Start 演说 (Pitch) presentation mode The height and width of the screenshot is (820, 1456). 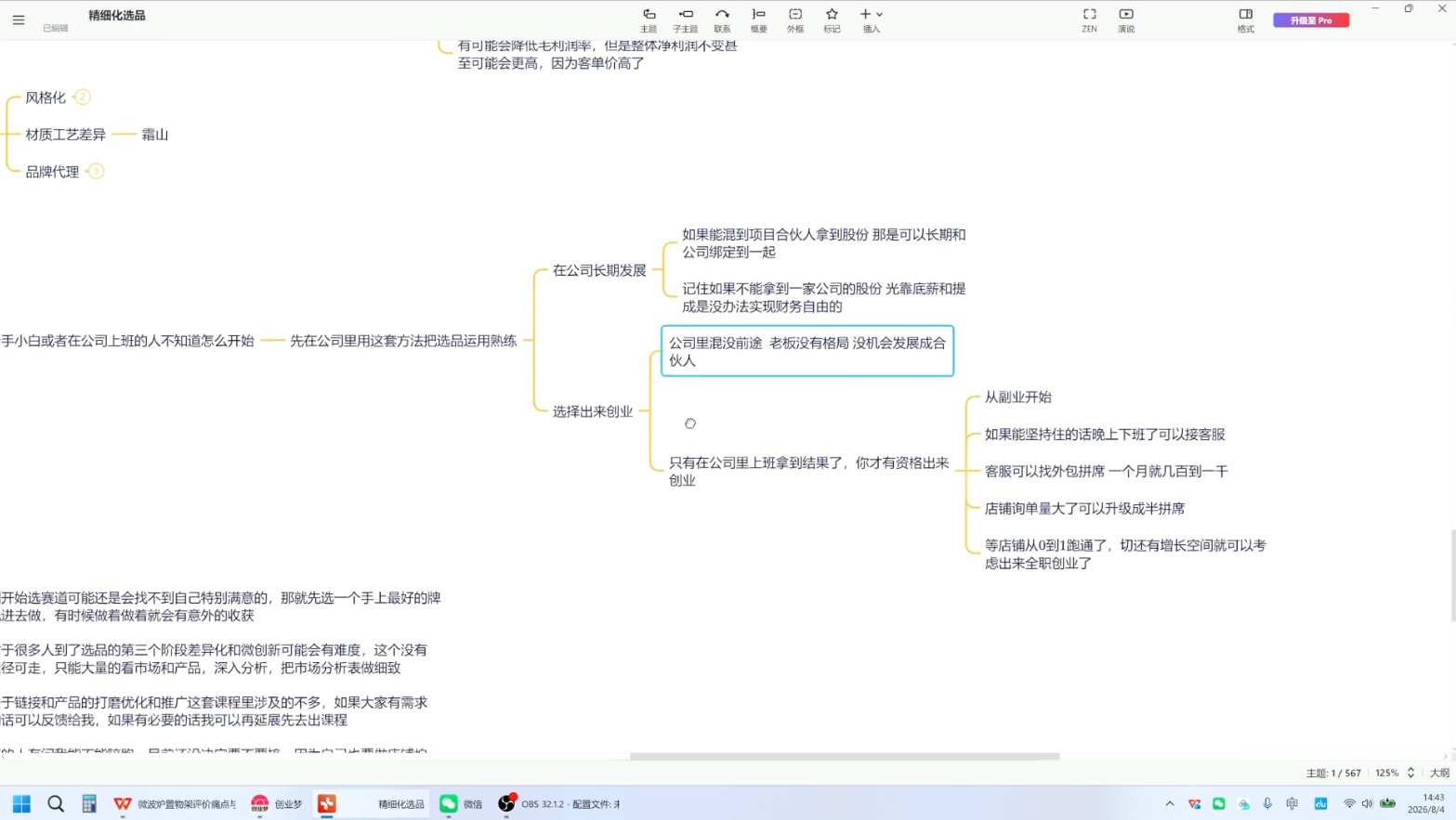(x=1126, y=20)
